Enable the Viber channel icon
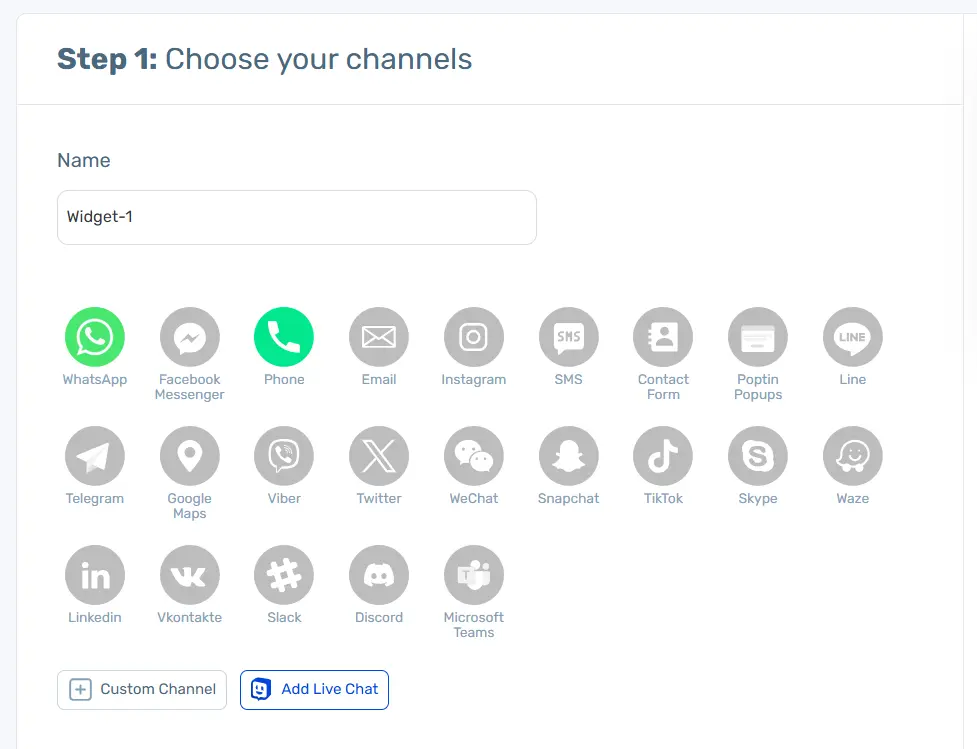 coord(284,456)
